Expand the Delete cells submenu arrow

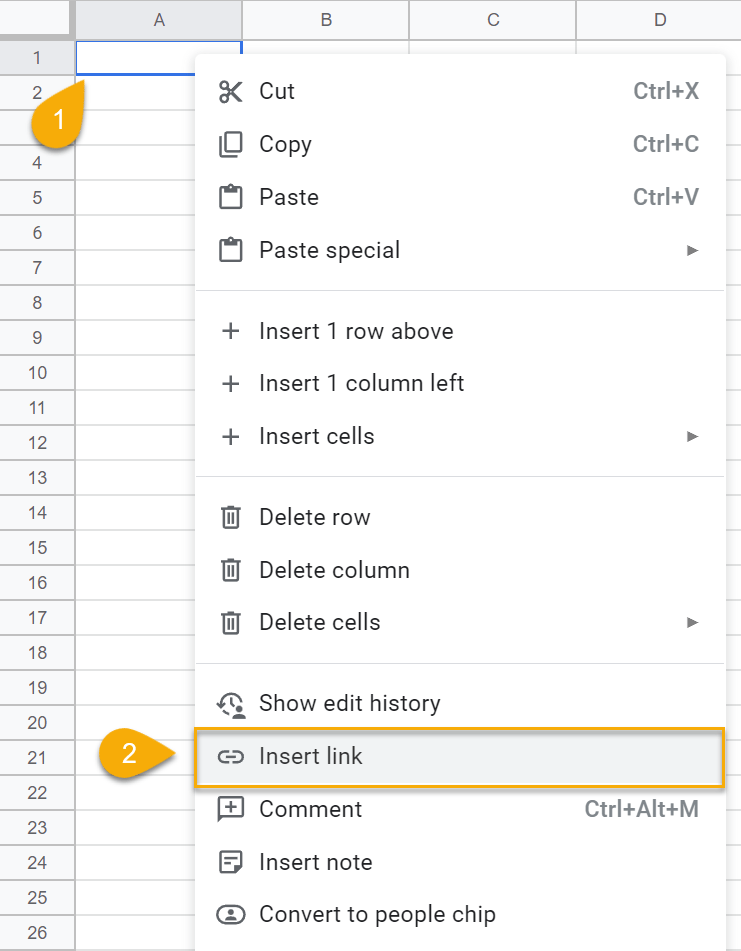tap(692, 622)
